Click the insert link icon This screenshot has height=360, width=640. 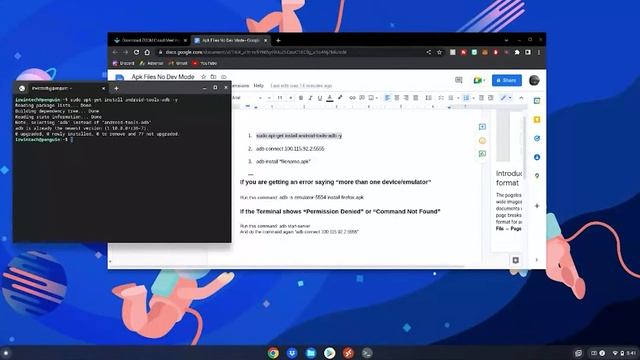click(352, 98)
